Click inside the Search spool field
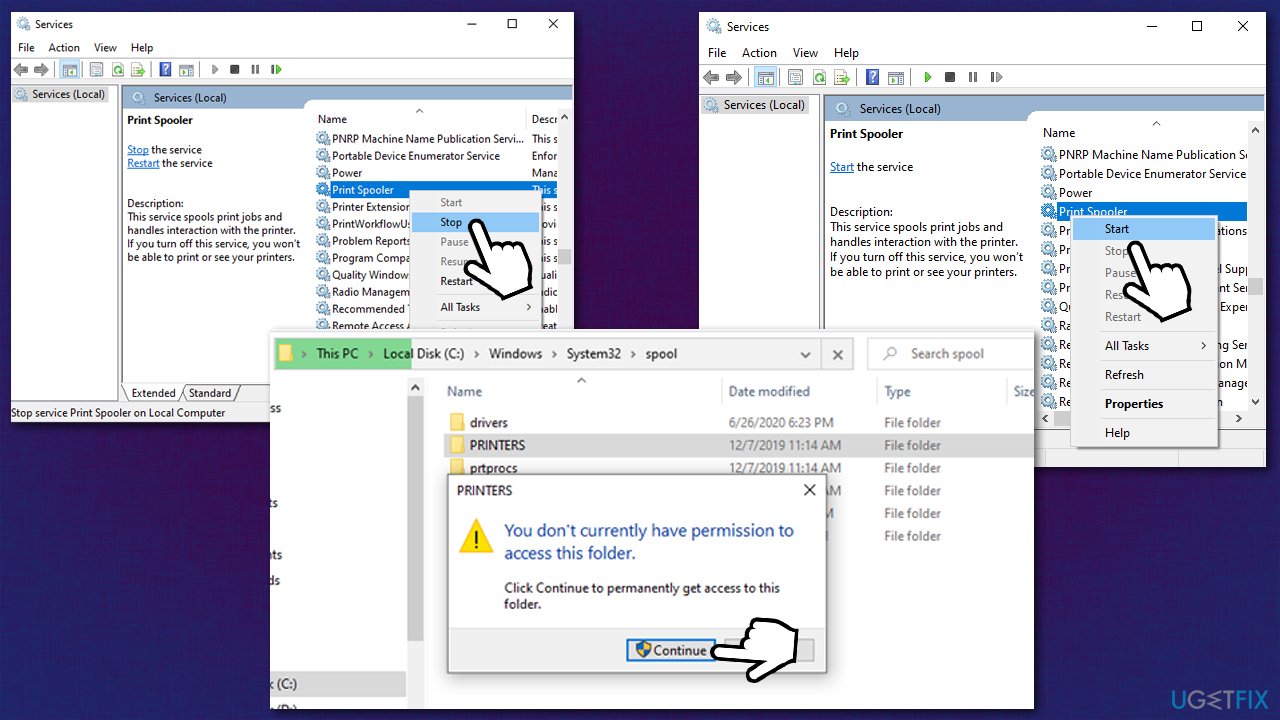The image size is (1280, 720). 947,353
